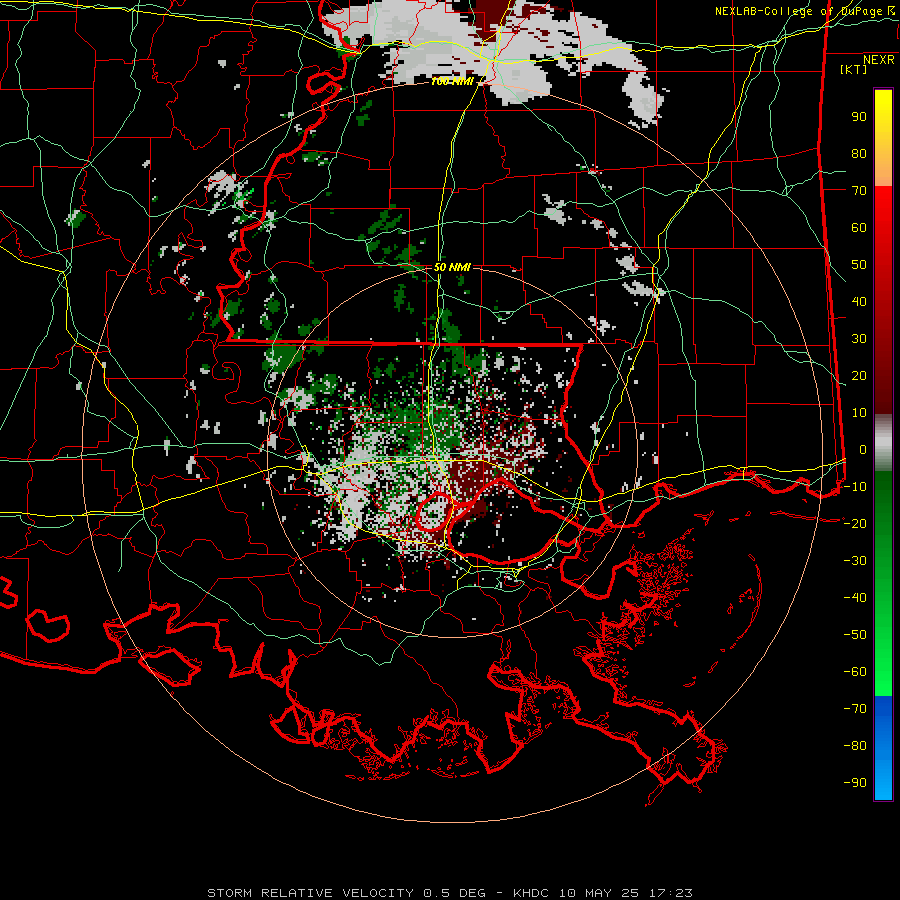
Task: Select the 20 value on velocity scale
Action: pyautogui.click(x=859, y=376)
